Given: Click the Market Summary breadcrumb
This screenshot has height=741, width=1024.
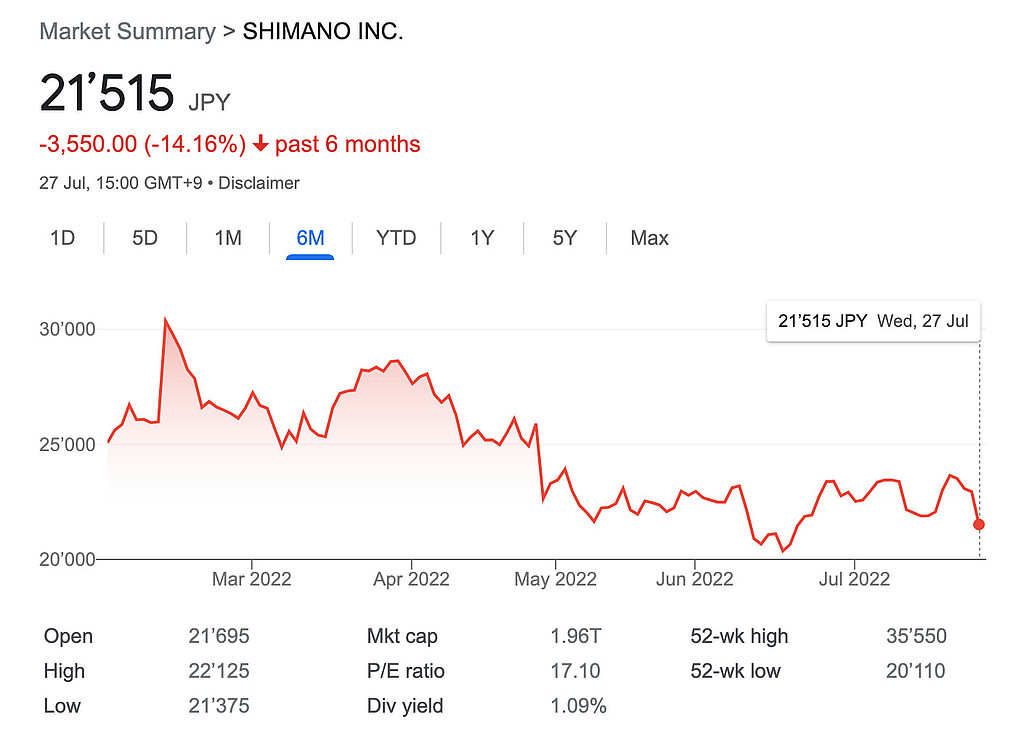Looking at the screenshot, I should tap(127, 31).
